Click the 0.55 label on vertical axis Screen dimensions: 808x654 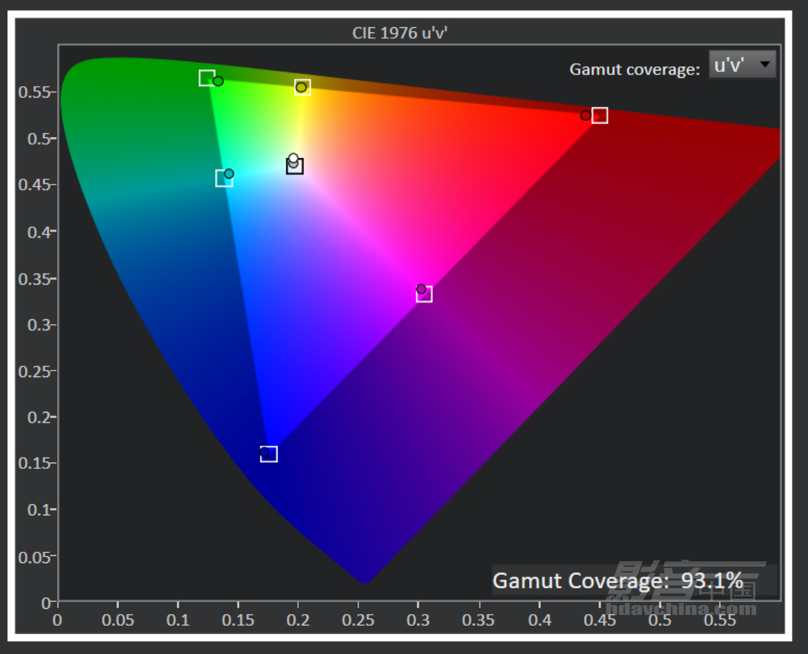pos(34,92)
